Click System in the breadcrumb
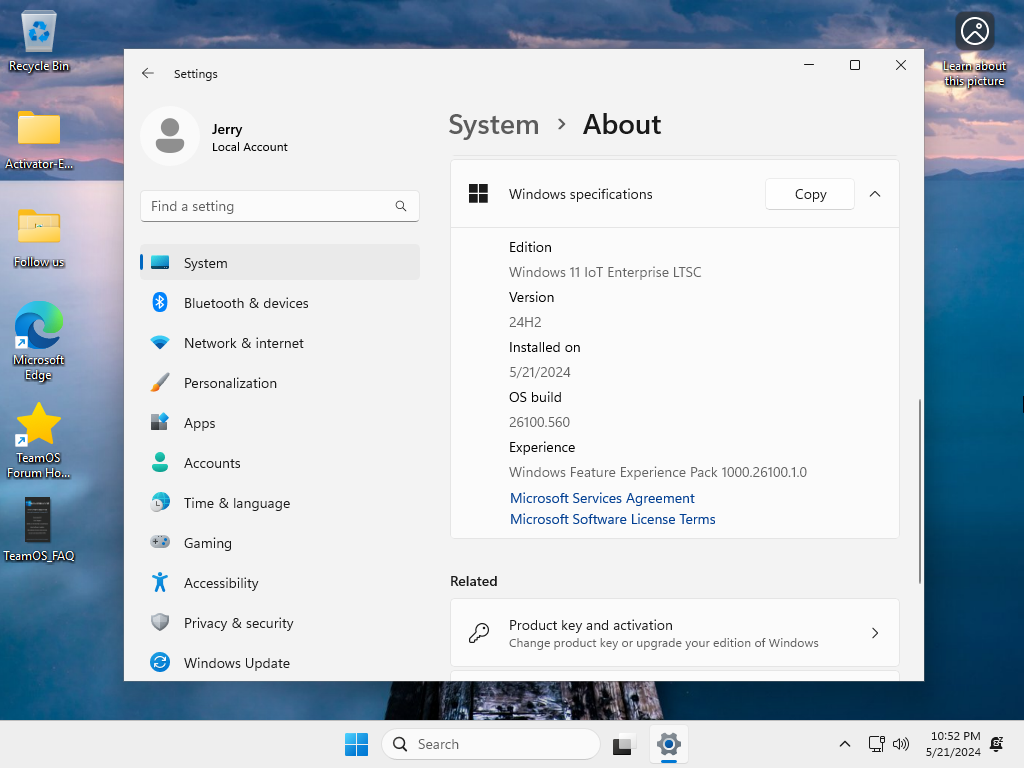Image resolution: width=1024 pixels, height=768 pixels. (x=494, y=124)
